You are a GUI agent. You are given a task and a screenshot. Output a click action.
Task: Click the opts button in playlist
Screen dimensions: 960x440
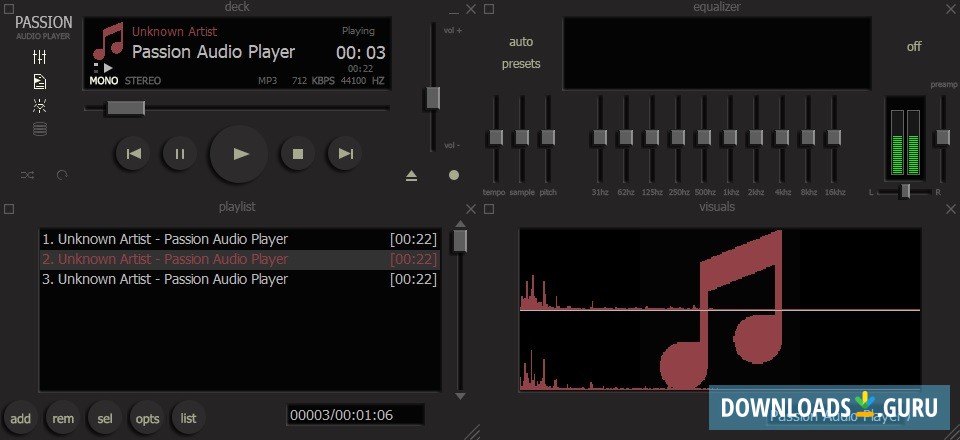(x=147, y=419)
